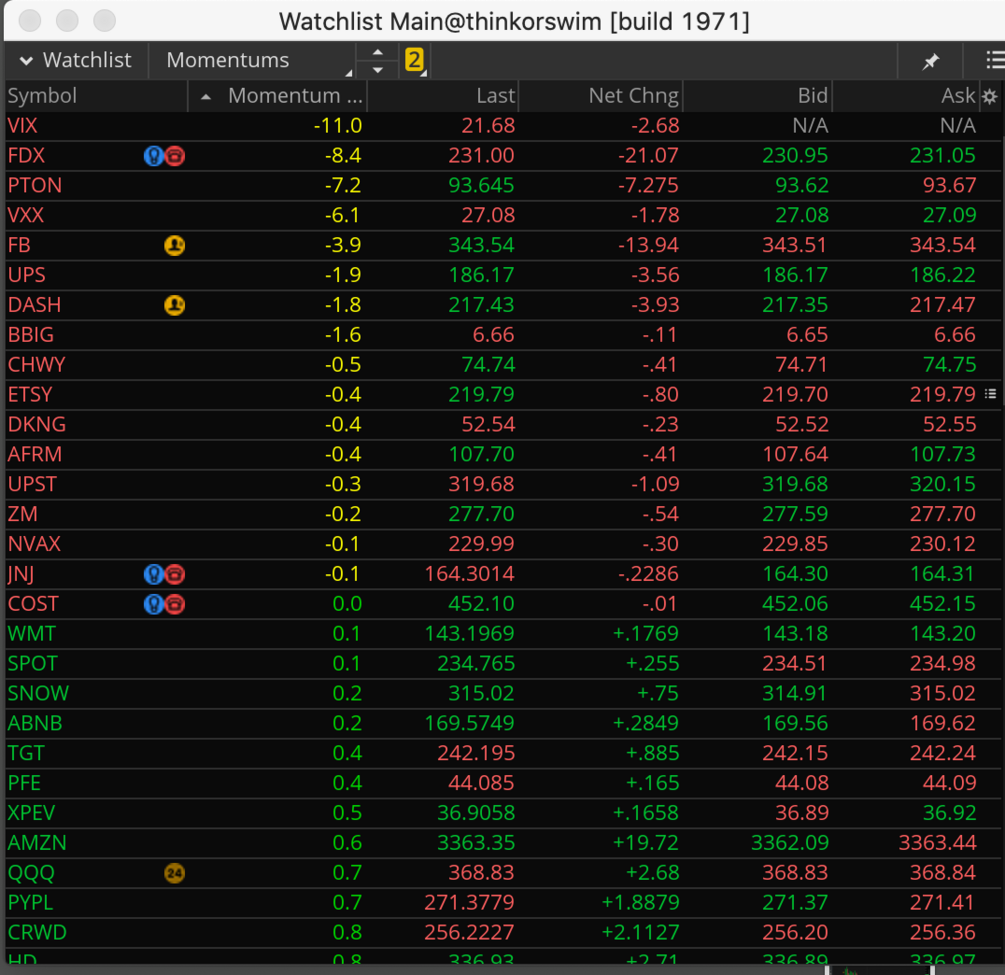This screenshot has width=1005, height=975.
Task: Select the BBIG symbol
Action: coord(31,335)
